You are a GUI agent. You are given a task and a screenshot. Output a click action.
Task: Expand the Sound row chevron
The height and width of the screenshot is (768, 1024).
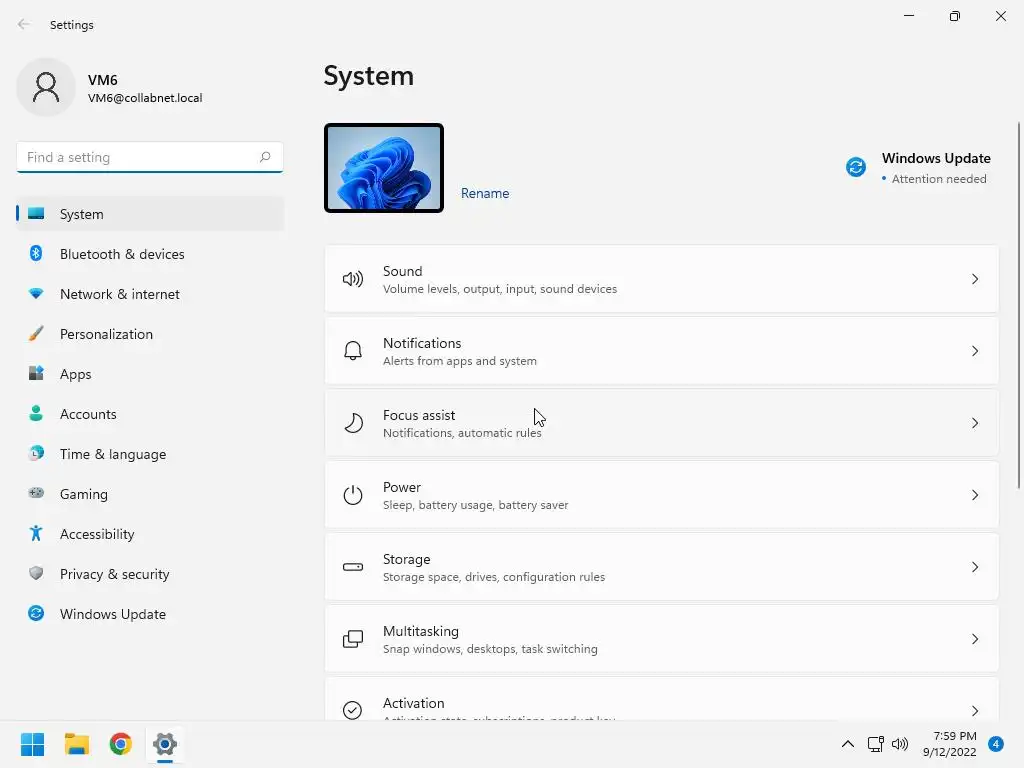pyautogui.click(x=974, y=280)
